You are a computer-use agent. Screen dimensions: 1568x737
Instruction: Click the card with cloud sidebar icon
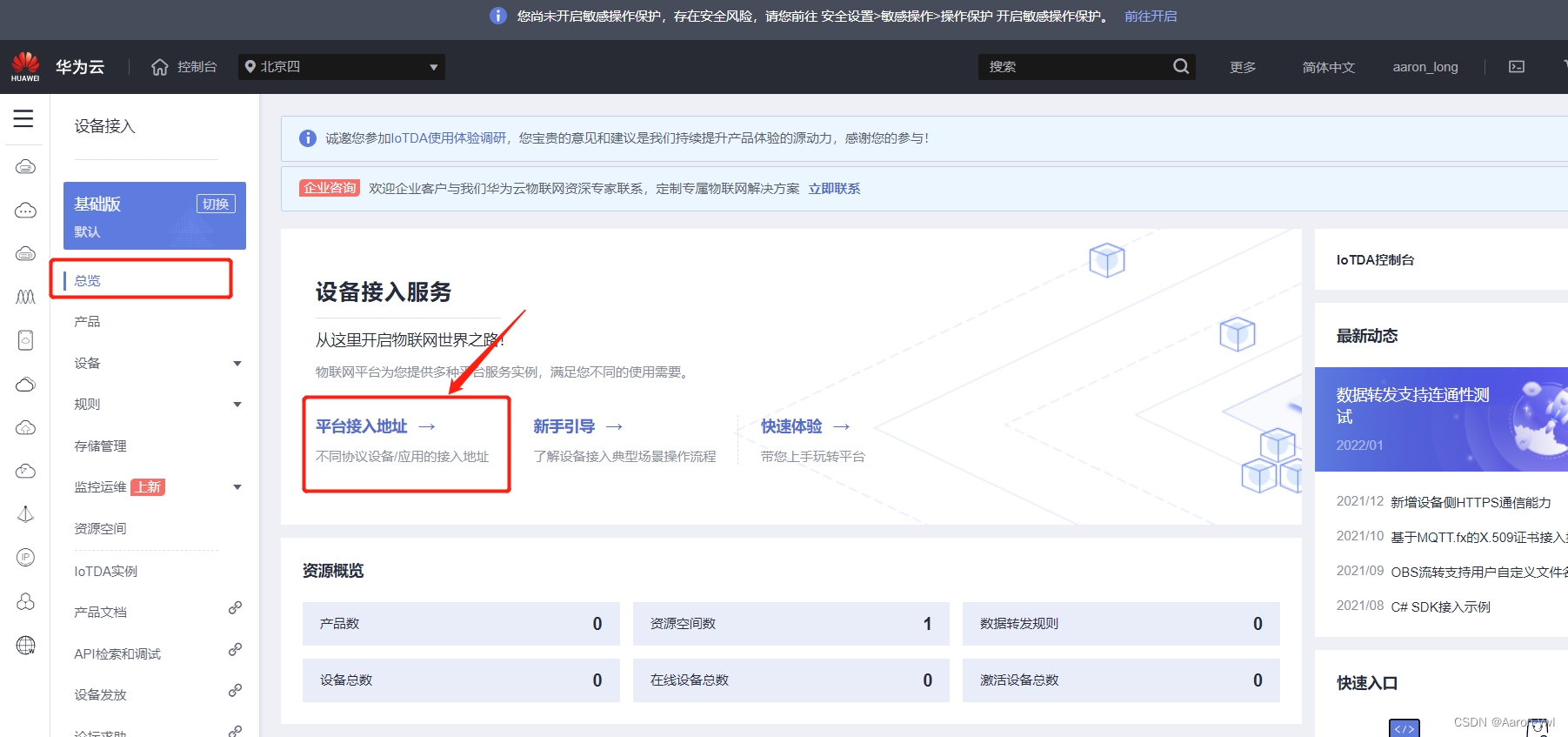(25, 340)
